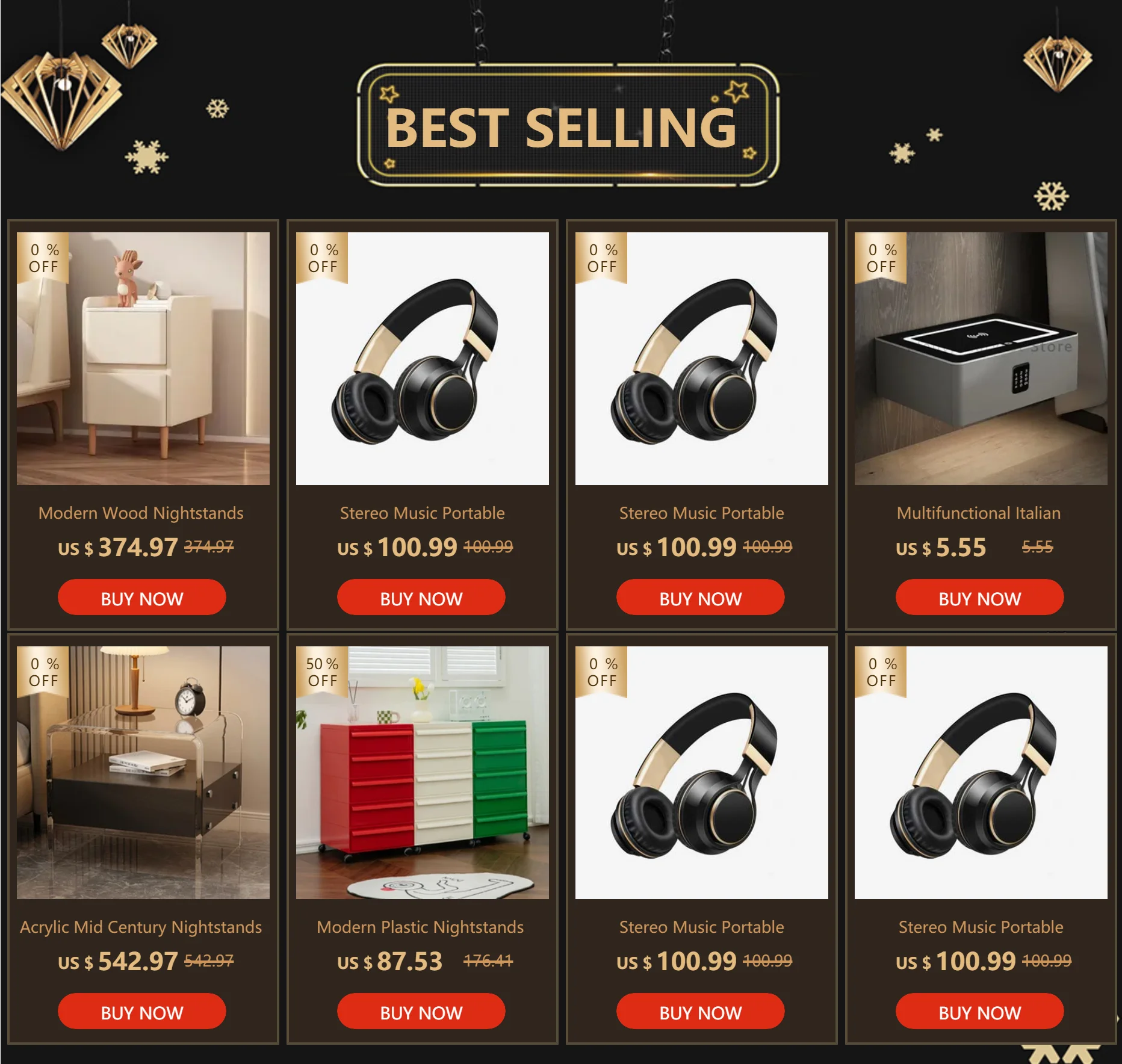This screenshot has height=1064, width=1122.
Task: Click the Multifunctional Italian product title
Action: click(979, 513)
